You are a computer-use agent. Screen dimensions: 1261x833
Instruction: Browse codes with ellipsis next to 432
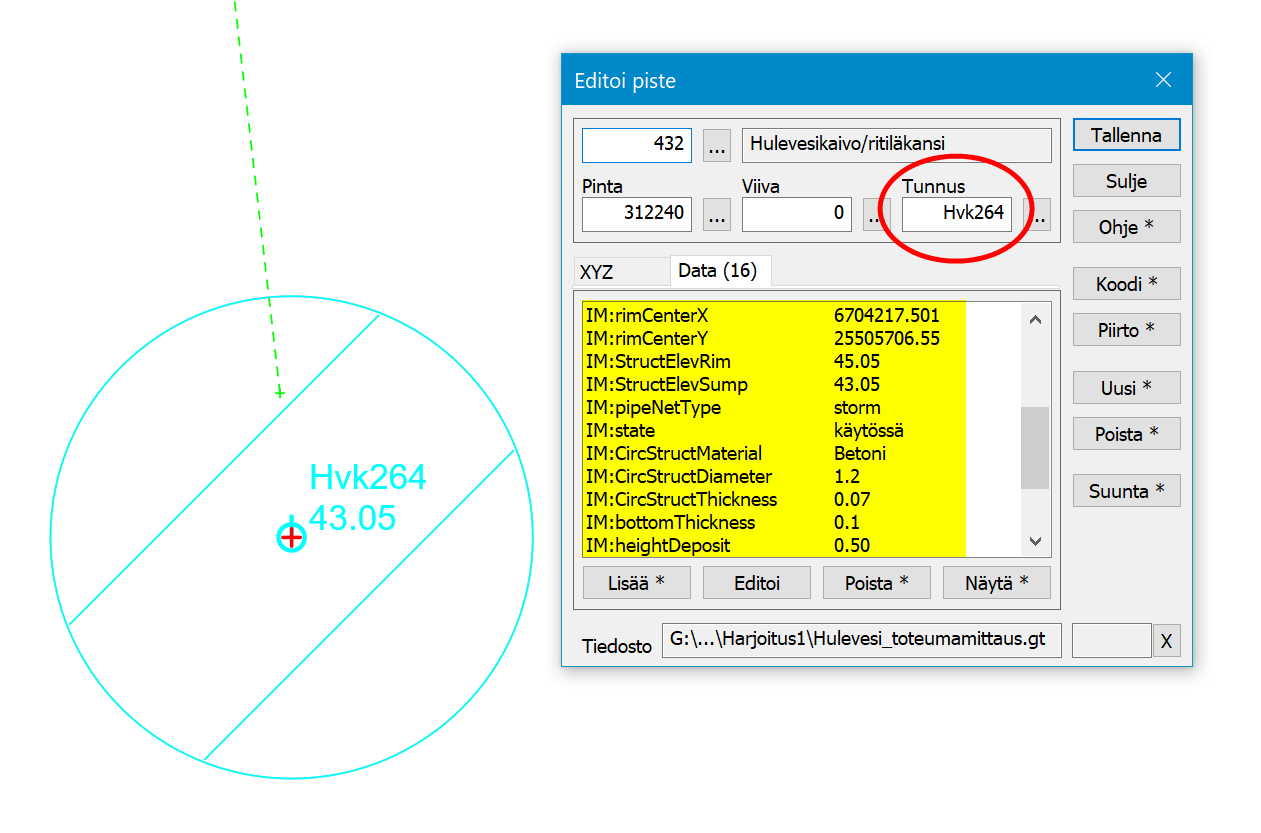click(716, 145)
